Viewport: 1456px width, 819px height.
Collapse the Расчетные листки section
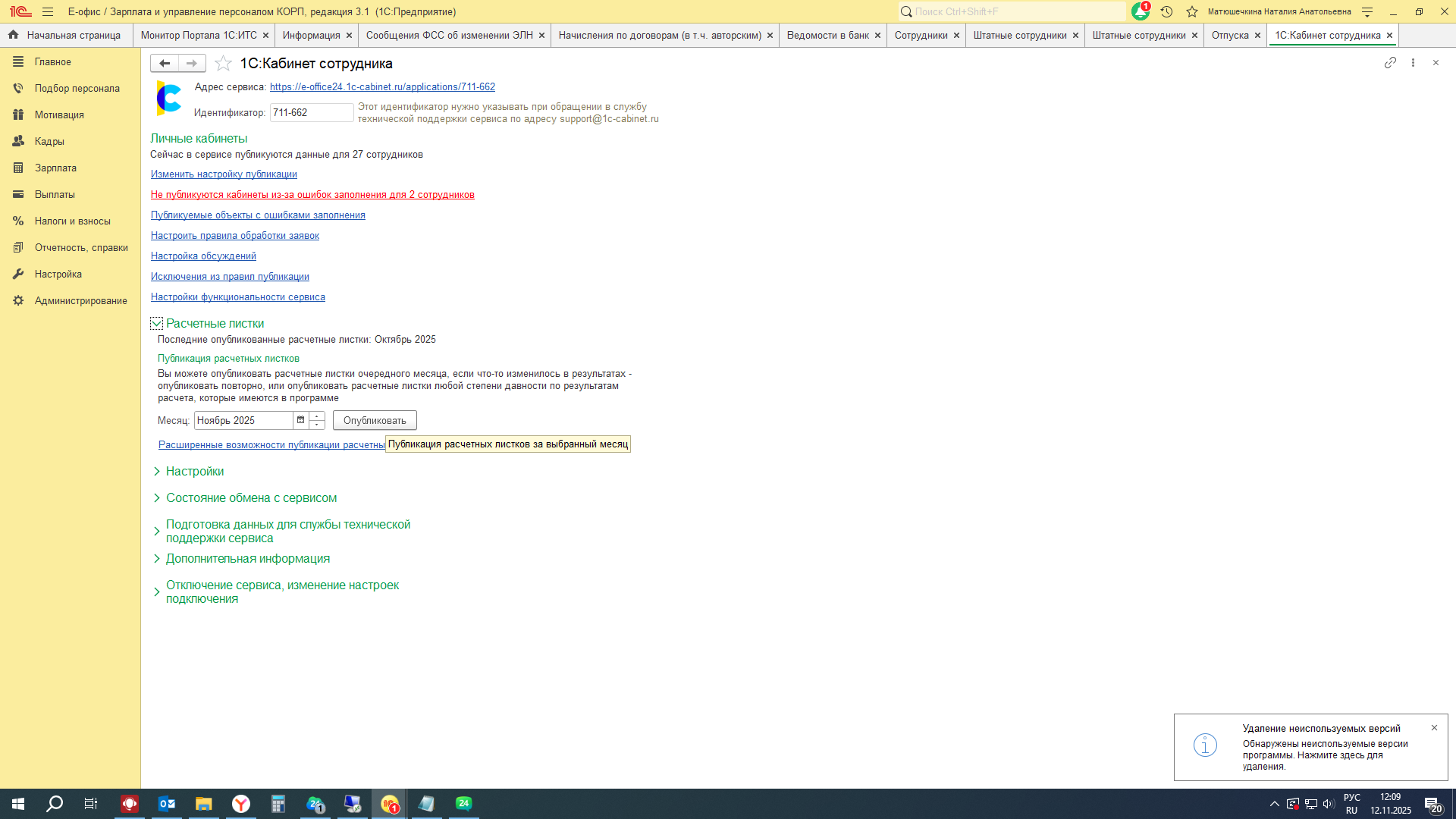coord(157,324)
